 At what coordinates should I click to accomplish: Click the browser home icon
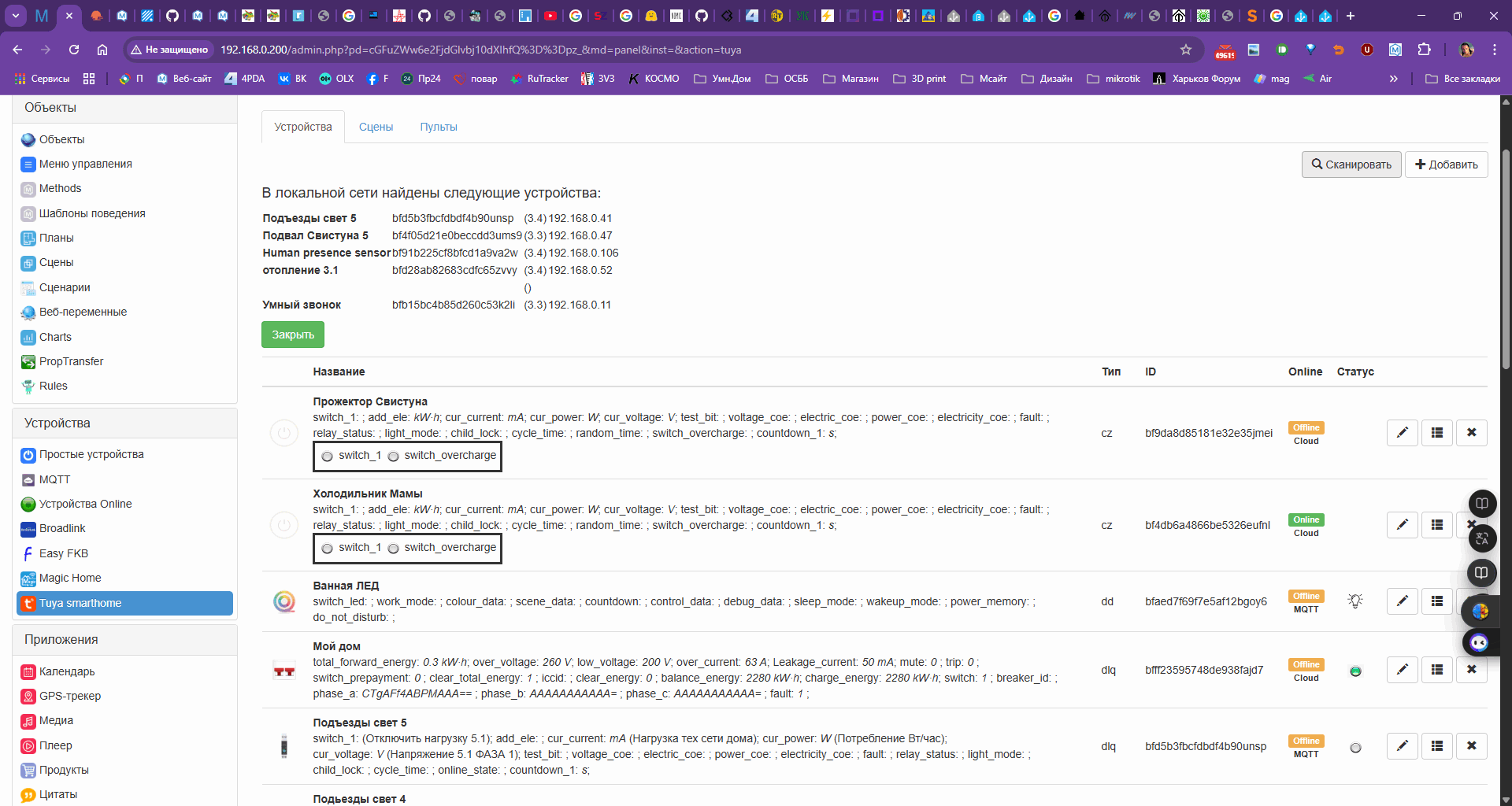coord(102,50)
